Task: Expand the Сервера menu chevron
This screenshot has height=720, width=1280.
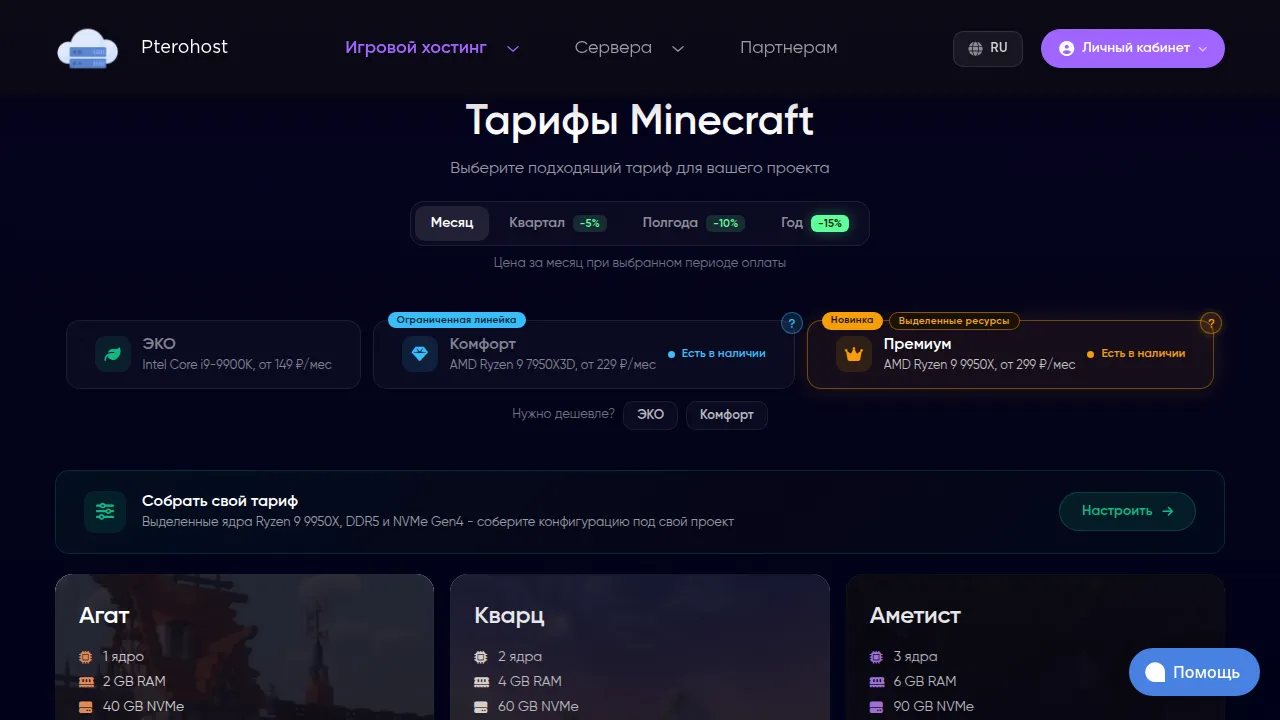Action: [x=677, y=48]
